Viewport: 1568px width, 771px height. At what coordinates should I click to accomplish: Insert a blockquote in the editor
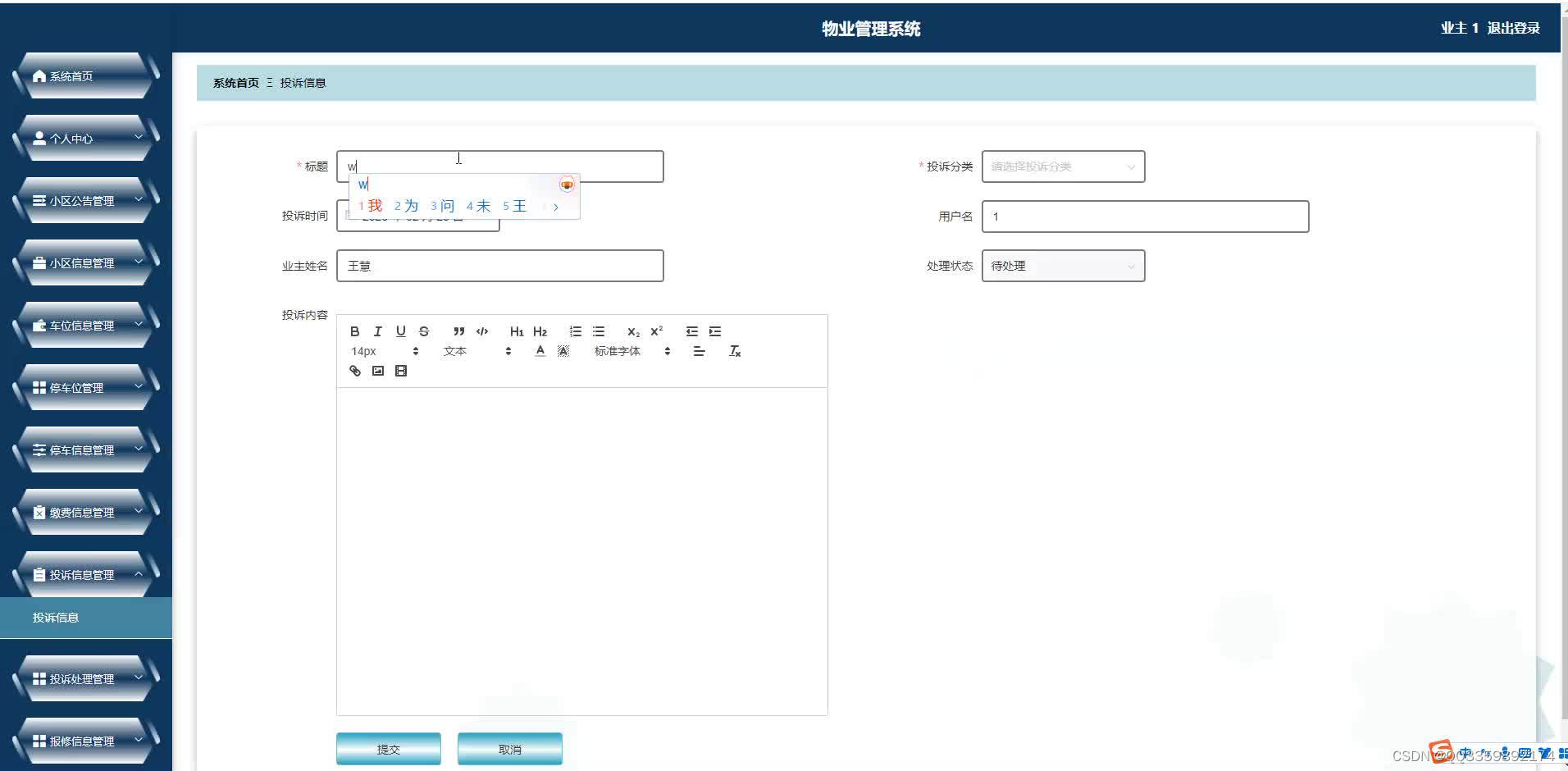[458, 331]
